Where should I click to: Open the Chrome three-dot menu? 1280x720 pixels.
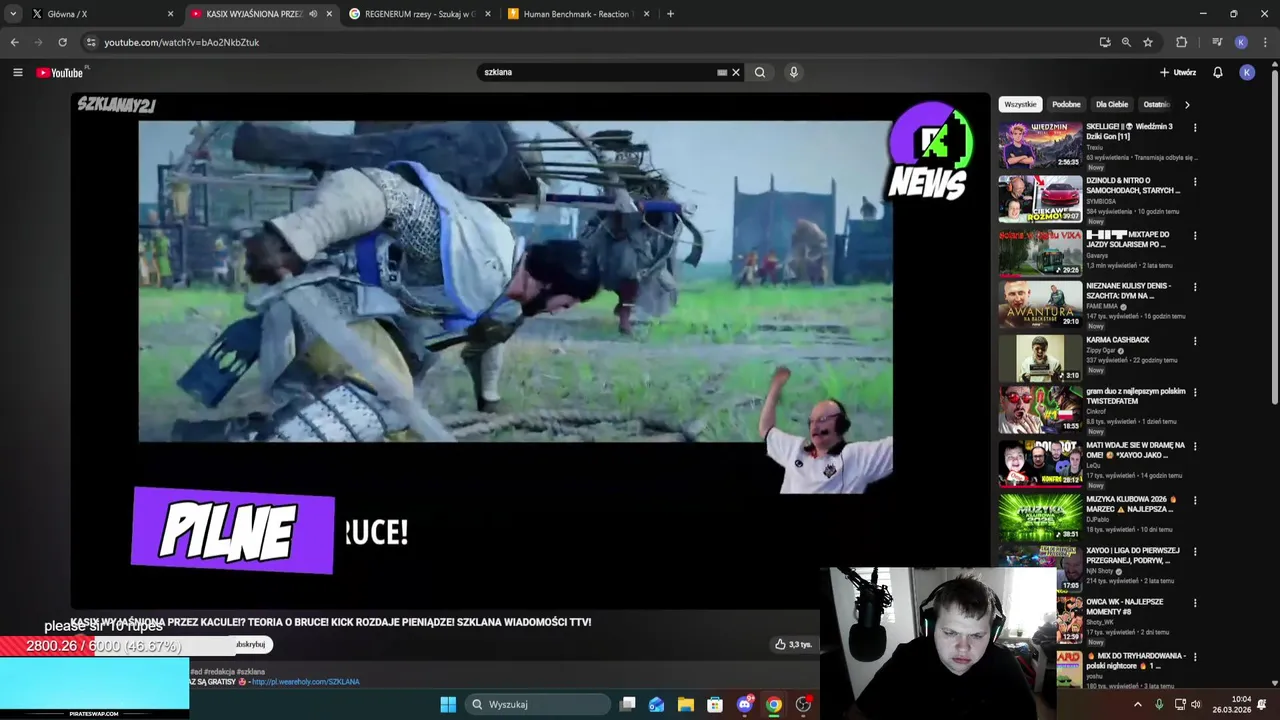pos(1265,42)
